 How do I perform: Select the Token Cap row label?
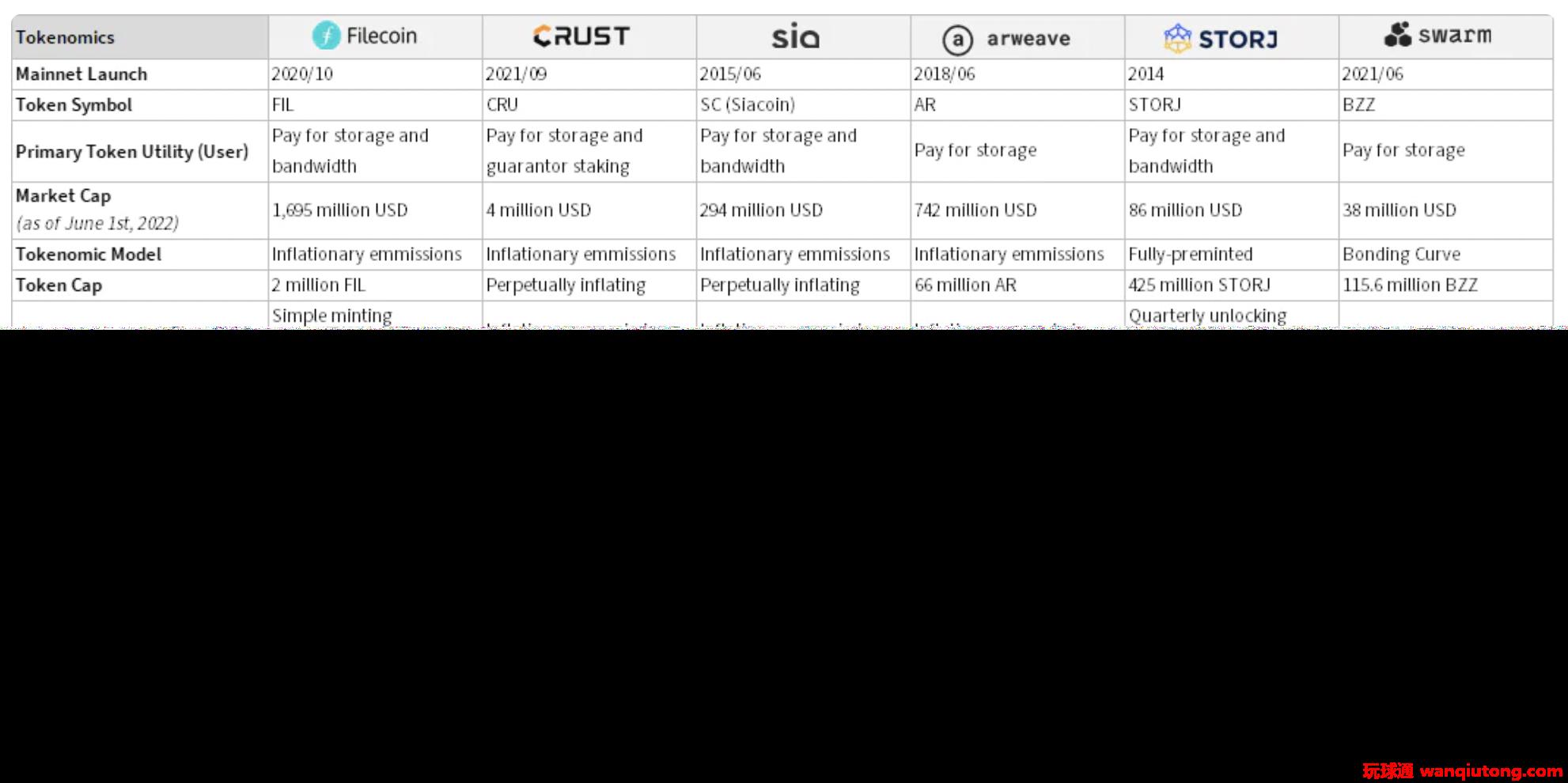pyautogui.click(x=59, y=286)
